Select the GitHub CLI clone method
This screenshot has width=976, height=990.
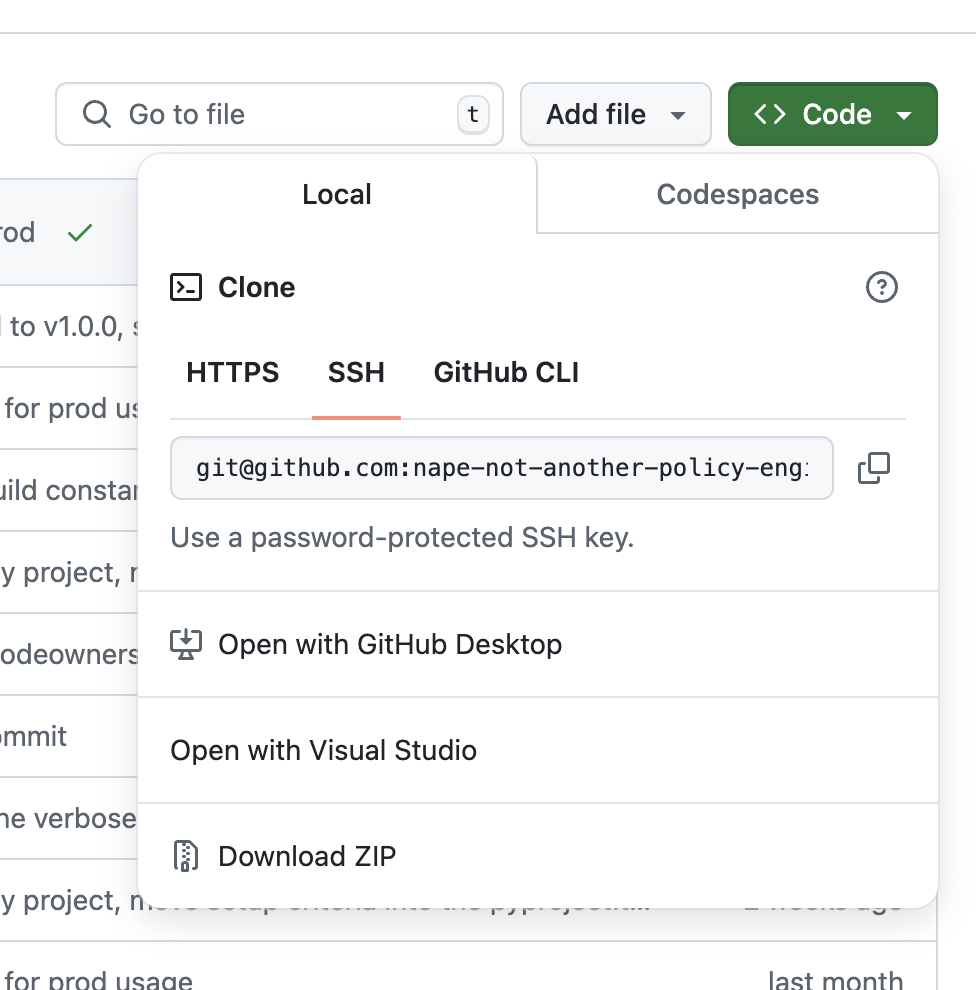[506, 372]
